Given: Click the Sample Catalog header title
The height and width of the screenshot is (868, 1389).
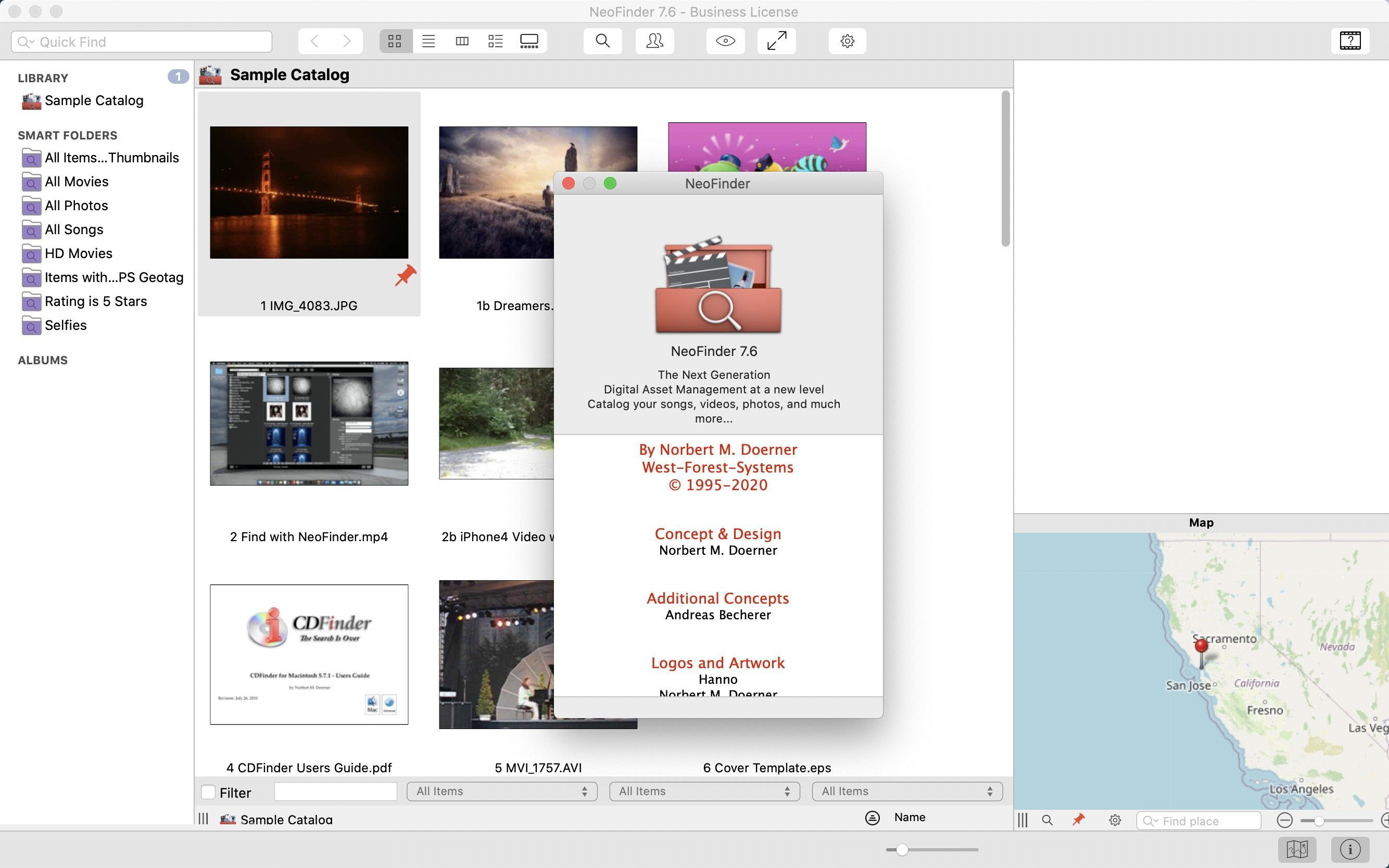Looking at the screenshot, I should tap(289, 75).
